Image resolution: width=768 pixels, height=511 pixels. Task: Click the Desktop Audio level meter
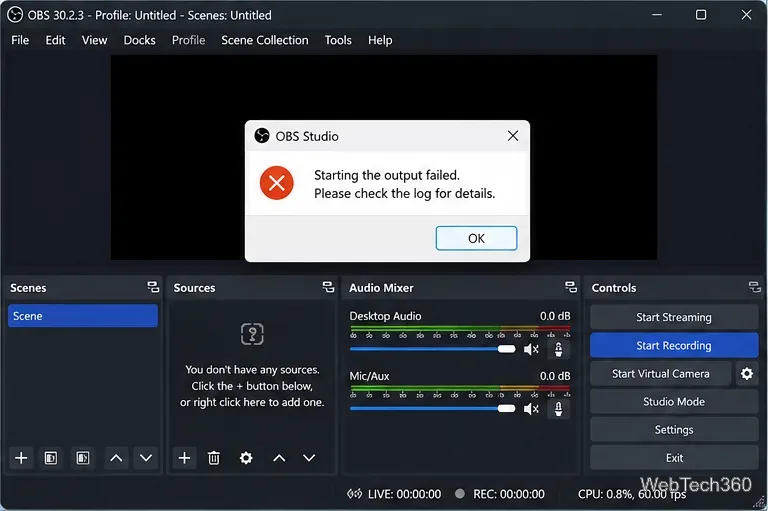tap(460, 331)
